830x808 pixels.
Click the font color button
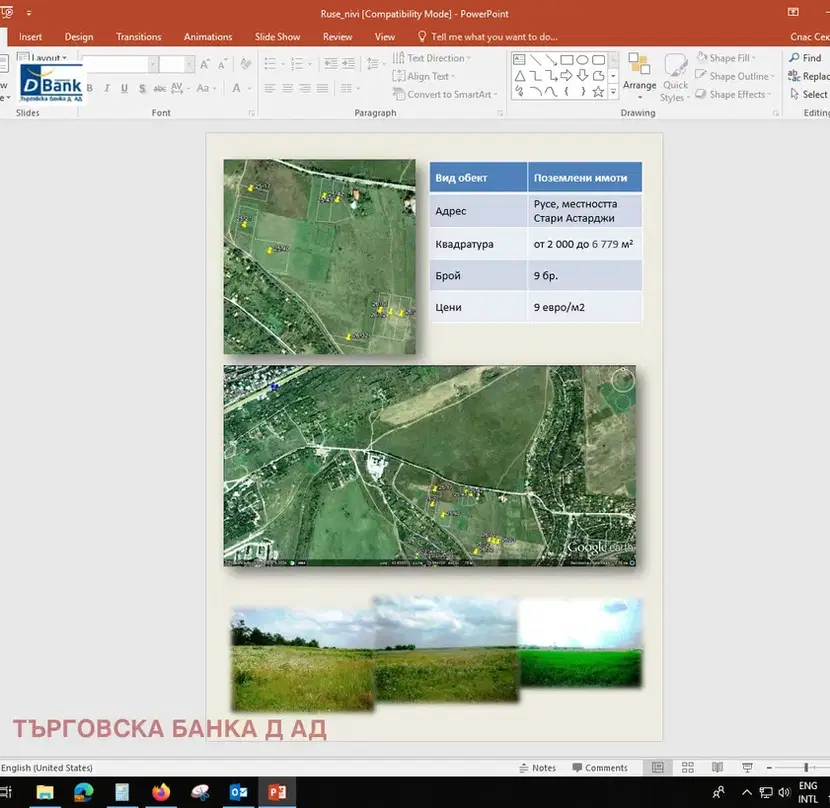click(x=237, y=88)
